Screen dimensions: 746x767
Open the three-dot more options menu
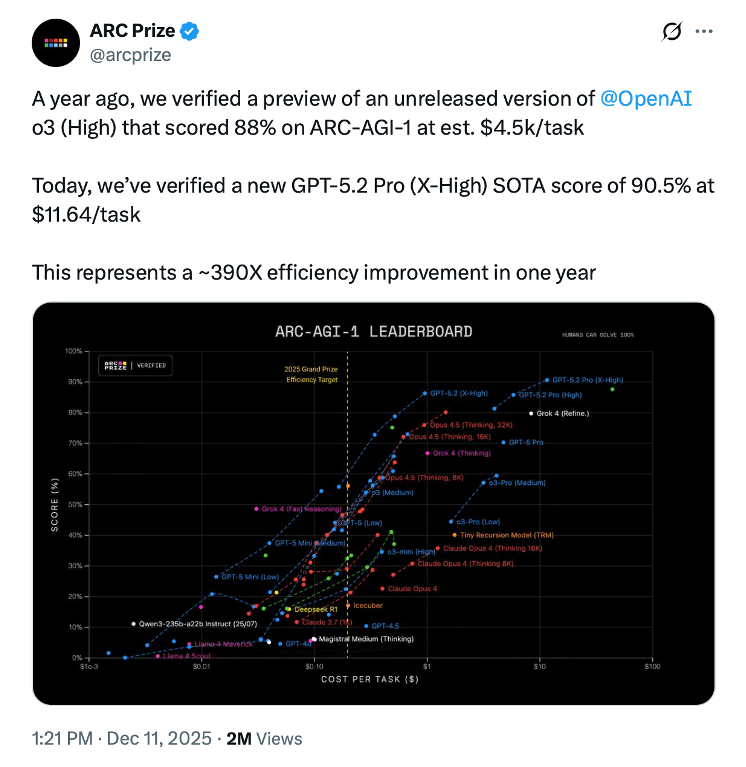[x=705, y=32]
